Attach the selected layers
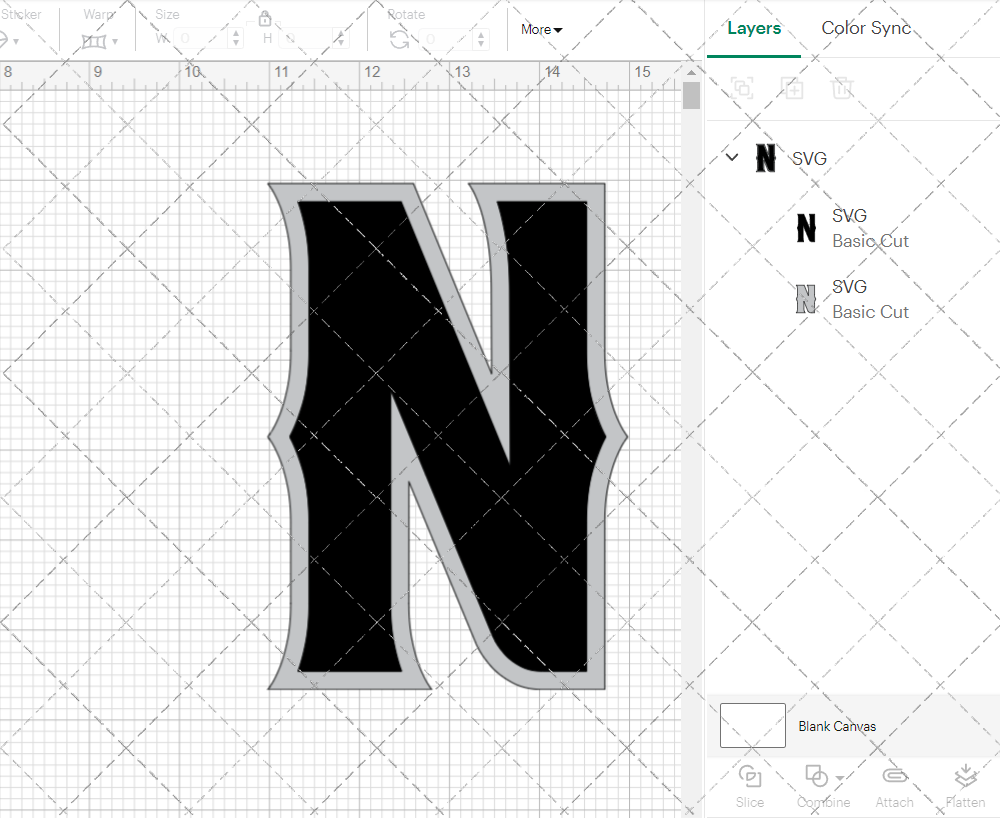1000x818 pixels. coord(894,785)
